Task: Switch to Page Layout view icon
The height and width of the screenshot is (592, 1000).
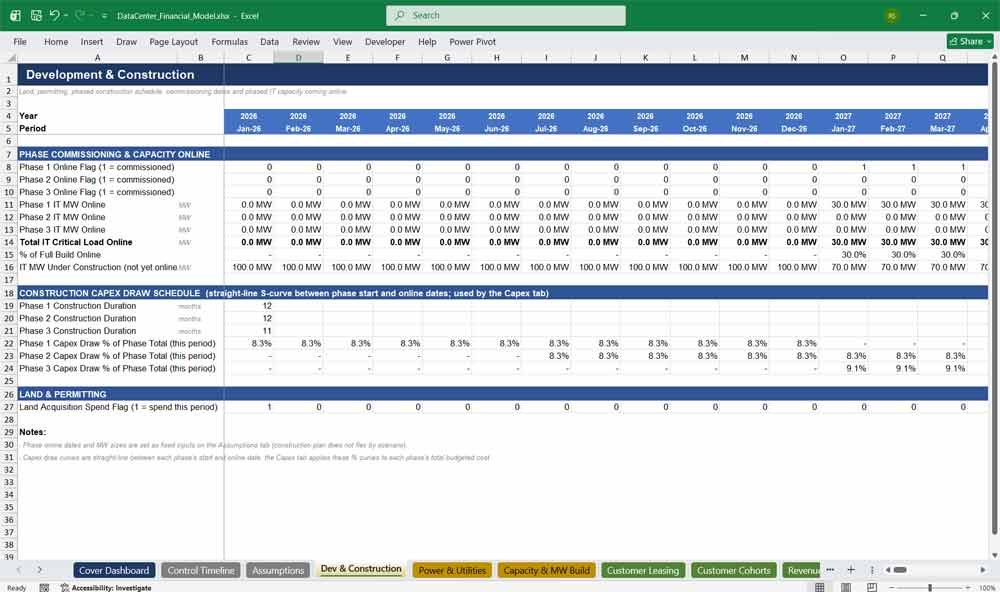Action: coord(846,587)
